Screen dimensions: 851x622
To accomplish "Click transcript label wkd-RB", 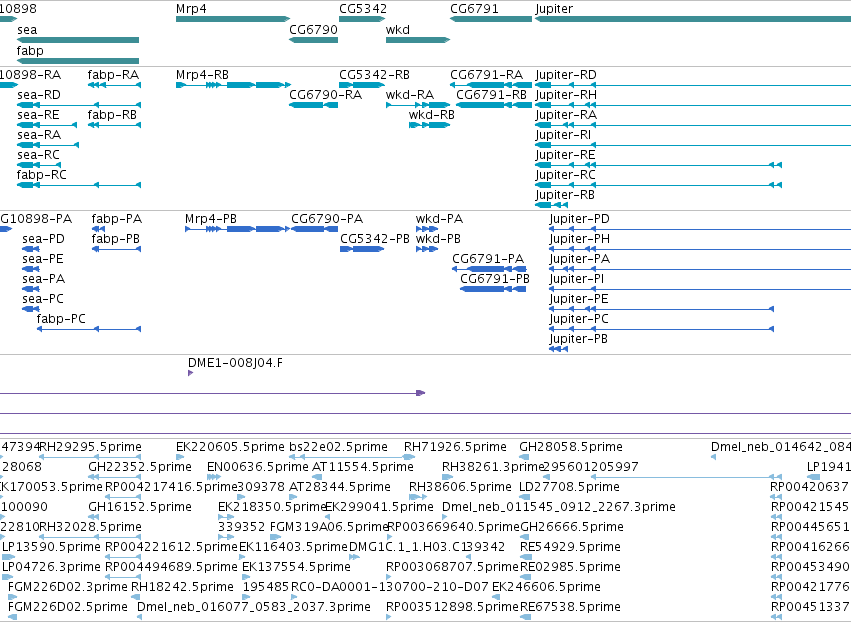I will 432,115.
